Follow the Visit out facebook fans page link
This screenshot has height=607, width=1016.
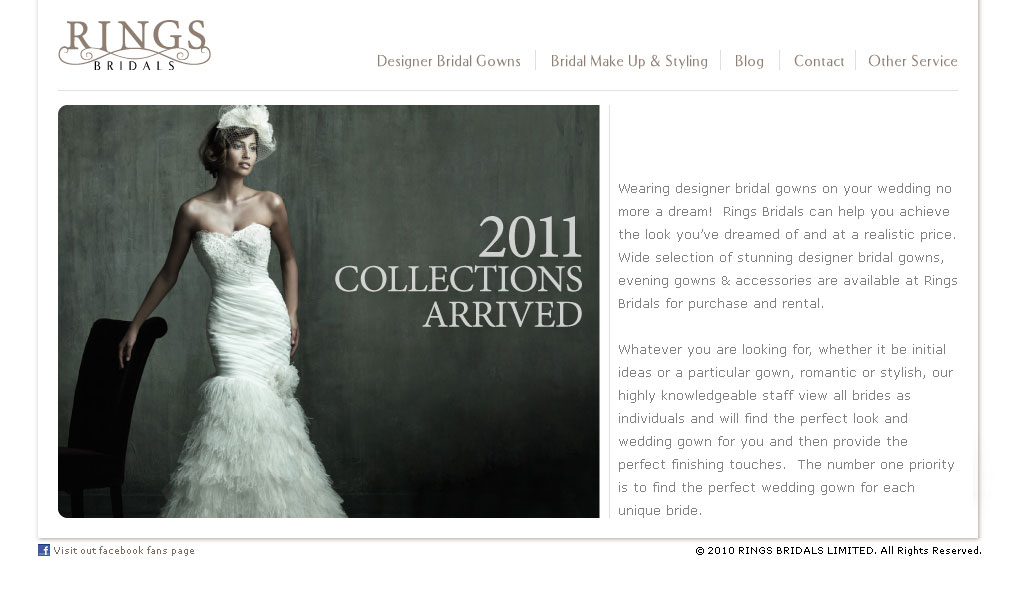[124, 551]
